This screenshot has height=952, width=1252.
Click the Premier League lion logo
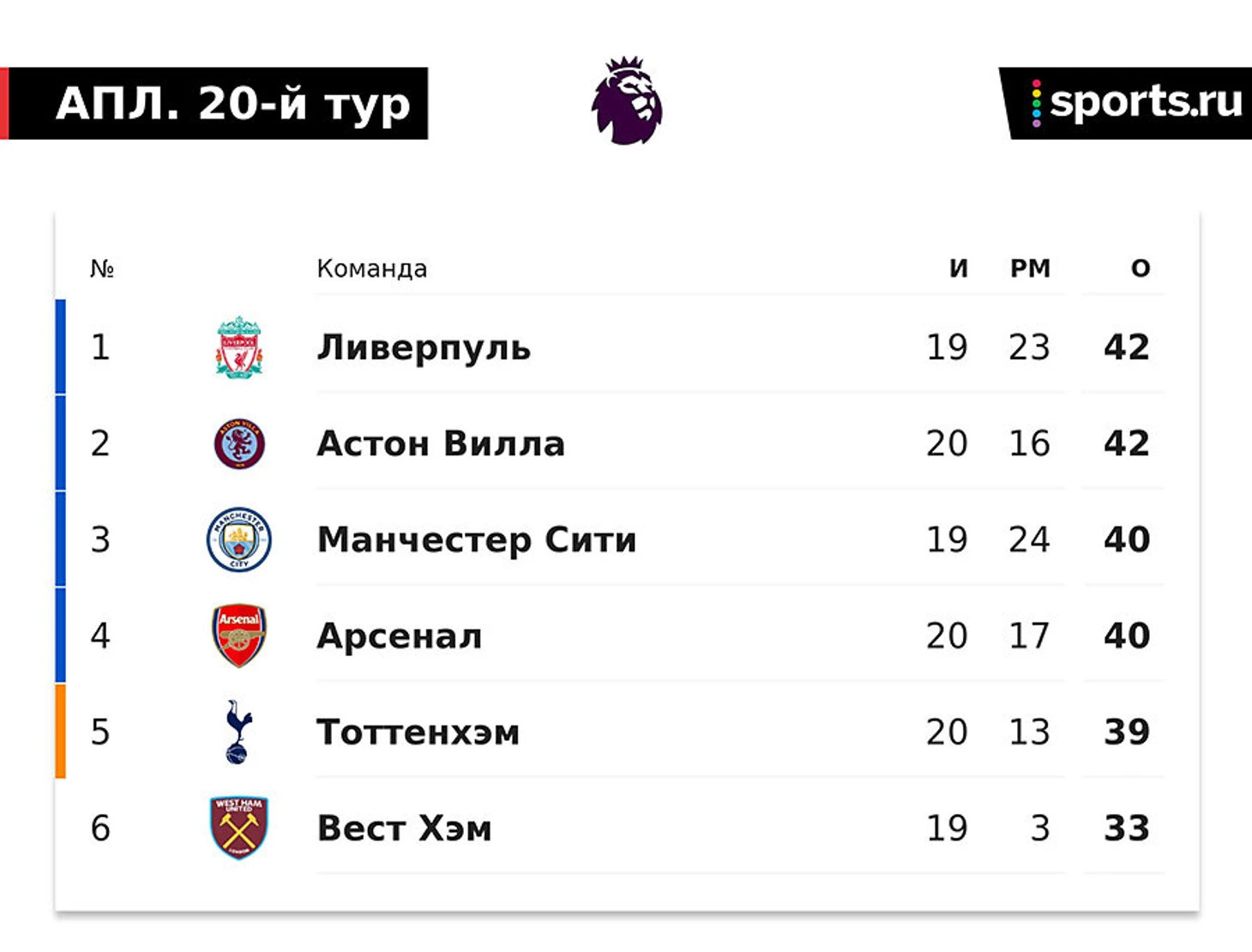(x=627, y=100)
